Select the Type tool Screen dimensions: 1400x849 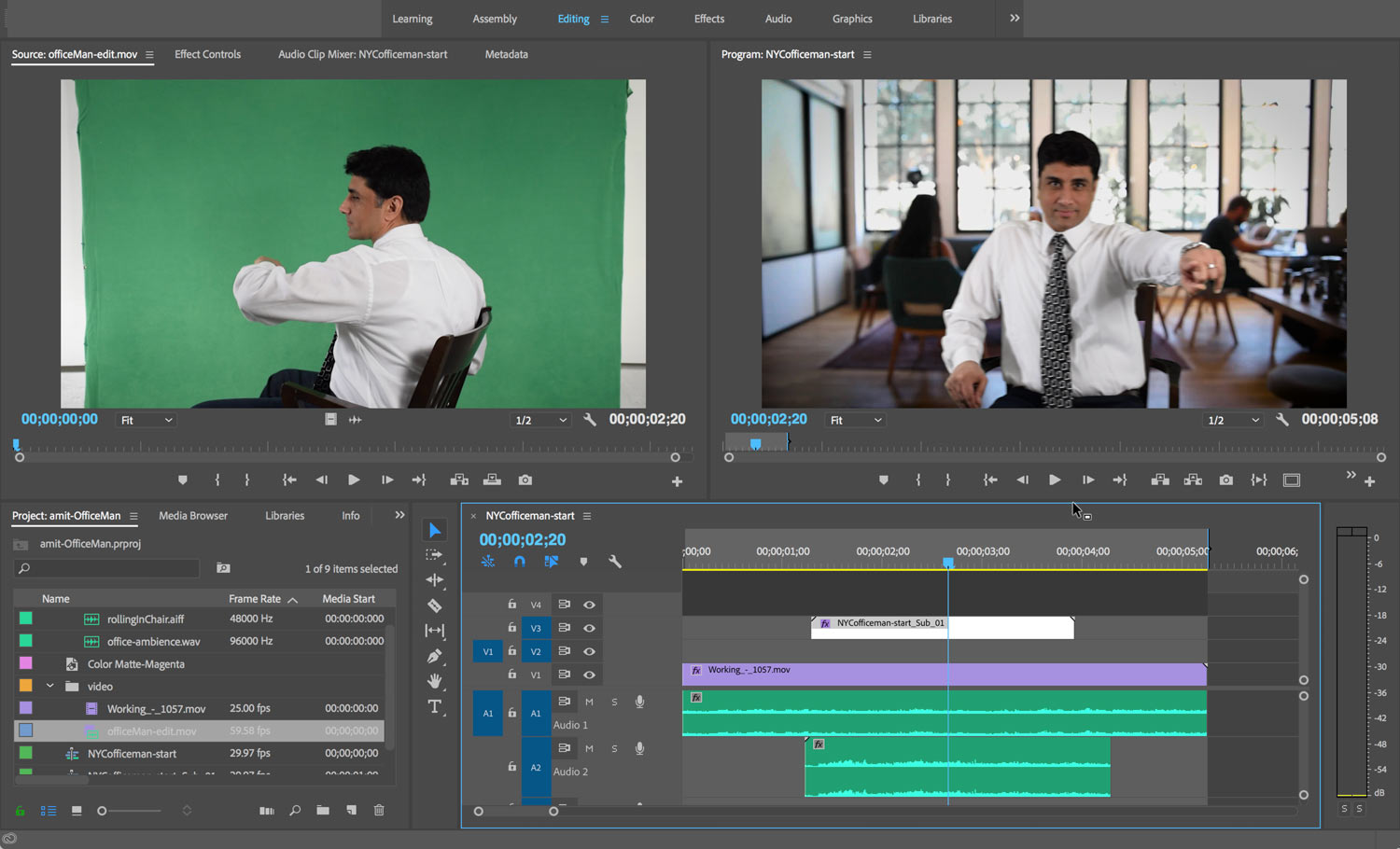coord(434,706)
